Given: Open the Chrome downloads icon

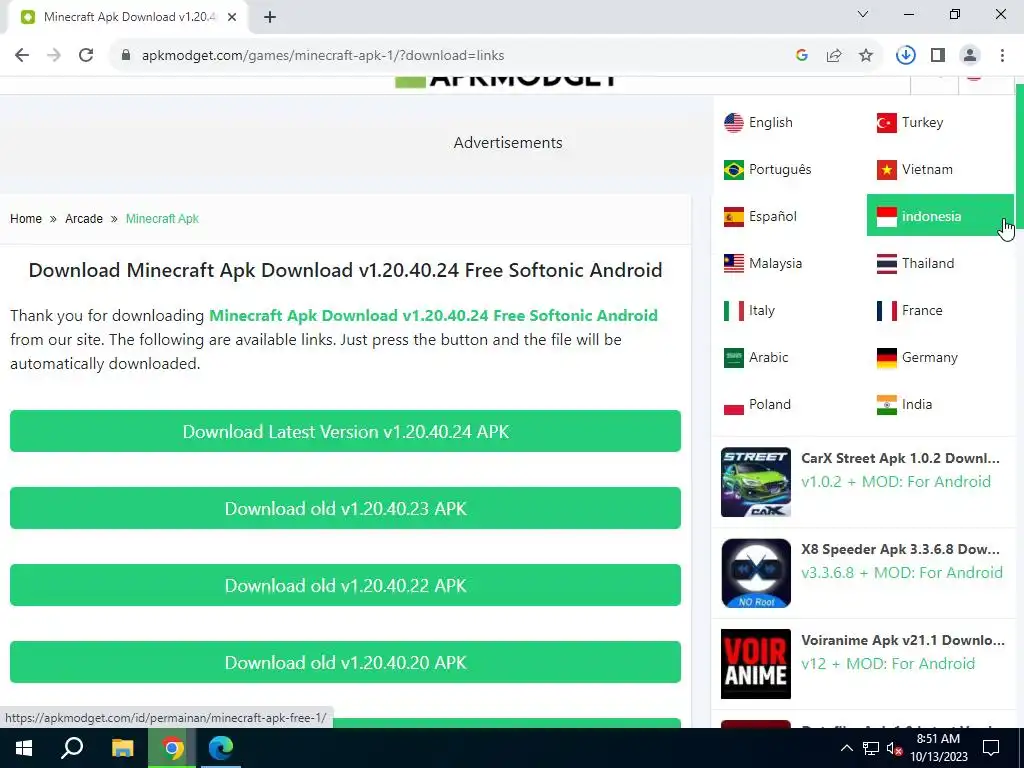Looking at the screenshot, I should 906,56.
